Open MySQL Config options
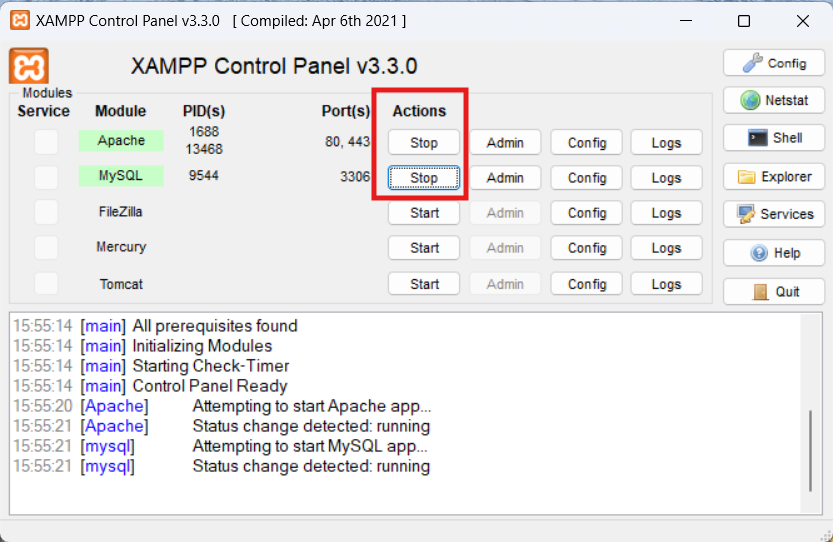The height and width of the screenshot is (542, 833). (x=587, y=178)
